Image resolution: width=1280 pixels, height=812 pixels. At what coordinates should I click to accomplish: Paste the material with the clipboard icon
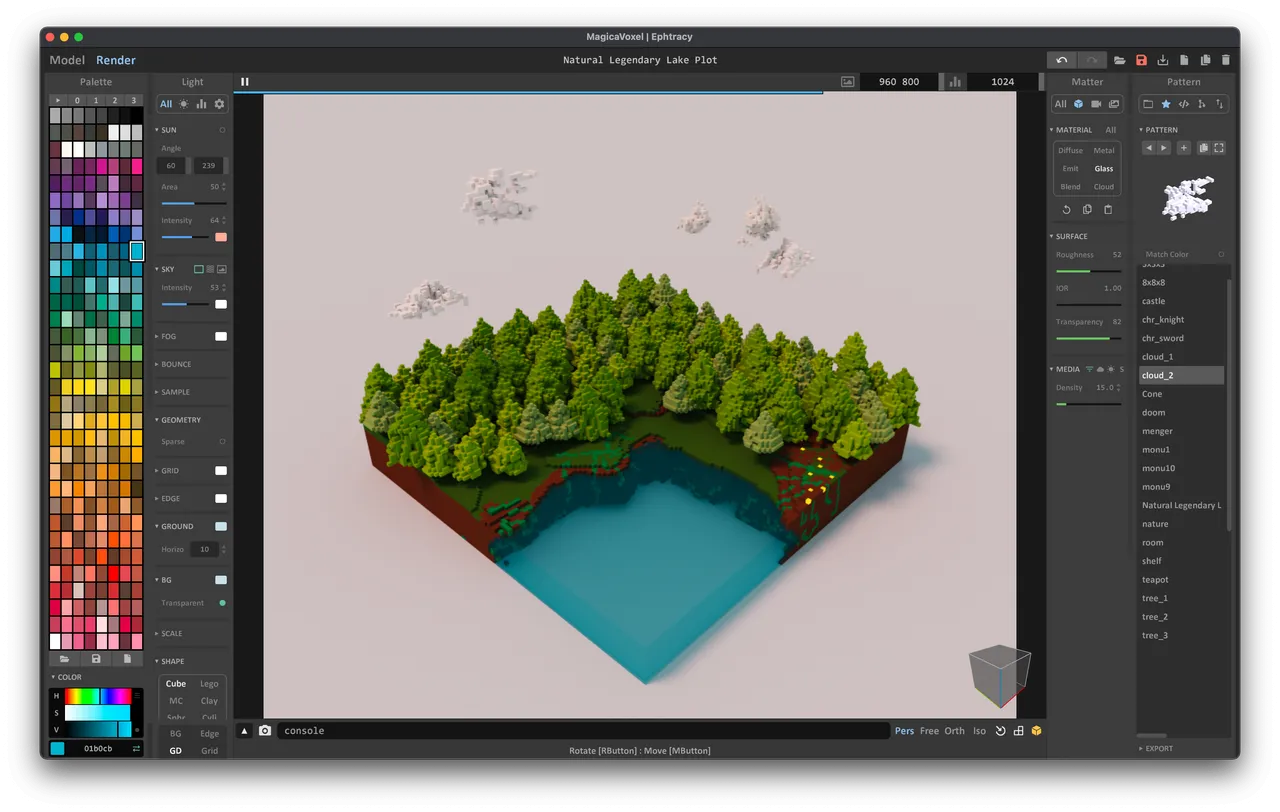point(1108,210)
